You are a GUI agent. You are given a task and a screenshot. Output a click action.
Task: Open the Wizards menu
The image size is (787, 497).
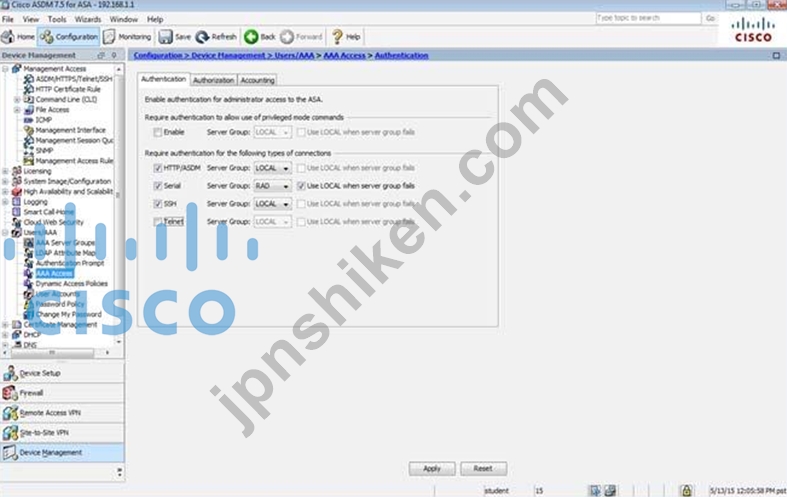click(88, 19)
